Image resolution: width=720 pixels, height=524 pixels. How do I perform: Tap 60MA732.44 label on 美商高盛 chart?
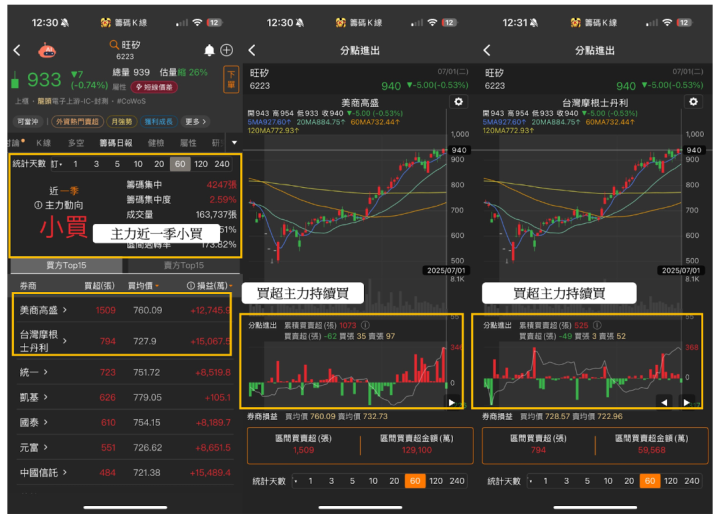(x=375, y=122)
